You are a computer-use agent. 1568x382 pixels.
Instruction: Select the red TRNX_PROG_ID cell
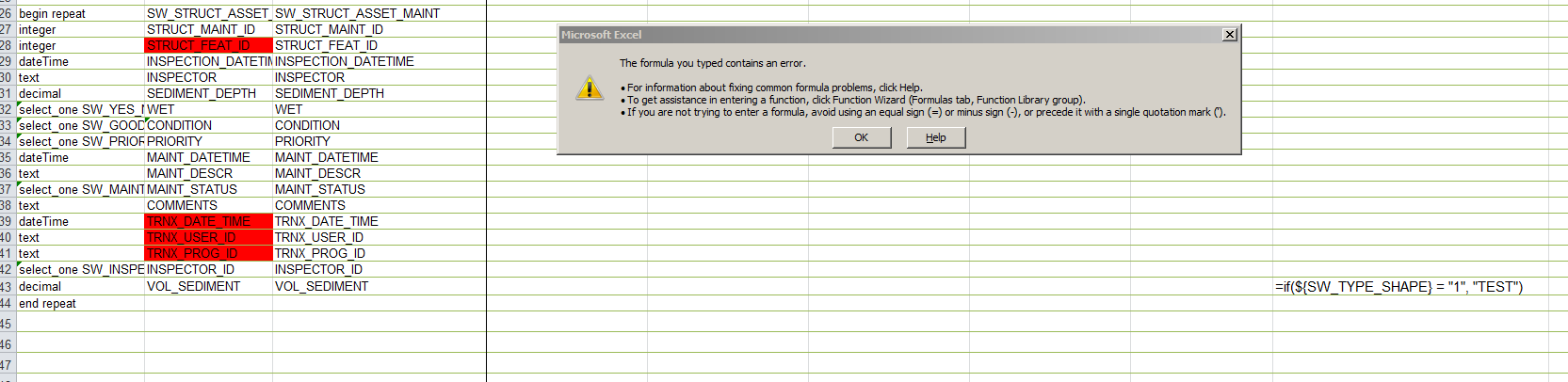coord(208,253)
